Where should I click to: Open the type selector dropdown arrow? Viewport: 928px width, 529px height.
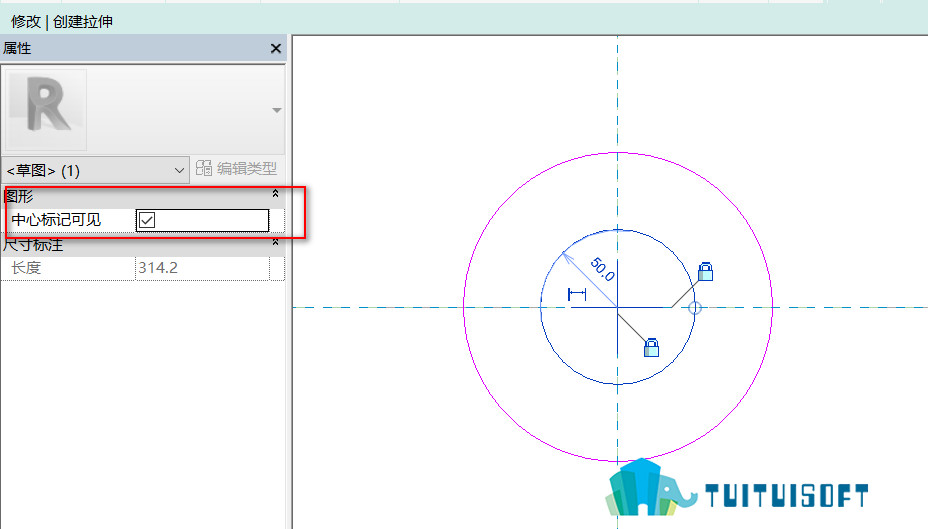click(x=276, y=110)
